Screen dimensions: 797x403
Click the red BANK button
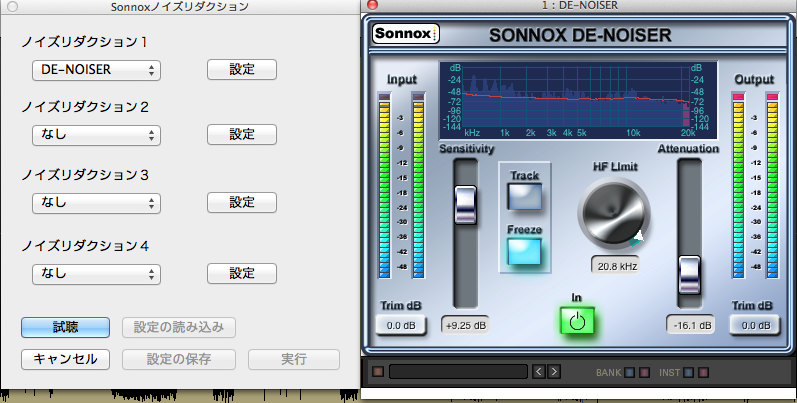pyautogui.click(x=644, y=373)
